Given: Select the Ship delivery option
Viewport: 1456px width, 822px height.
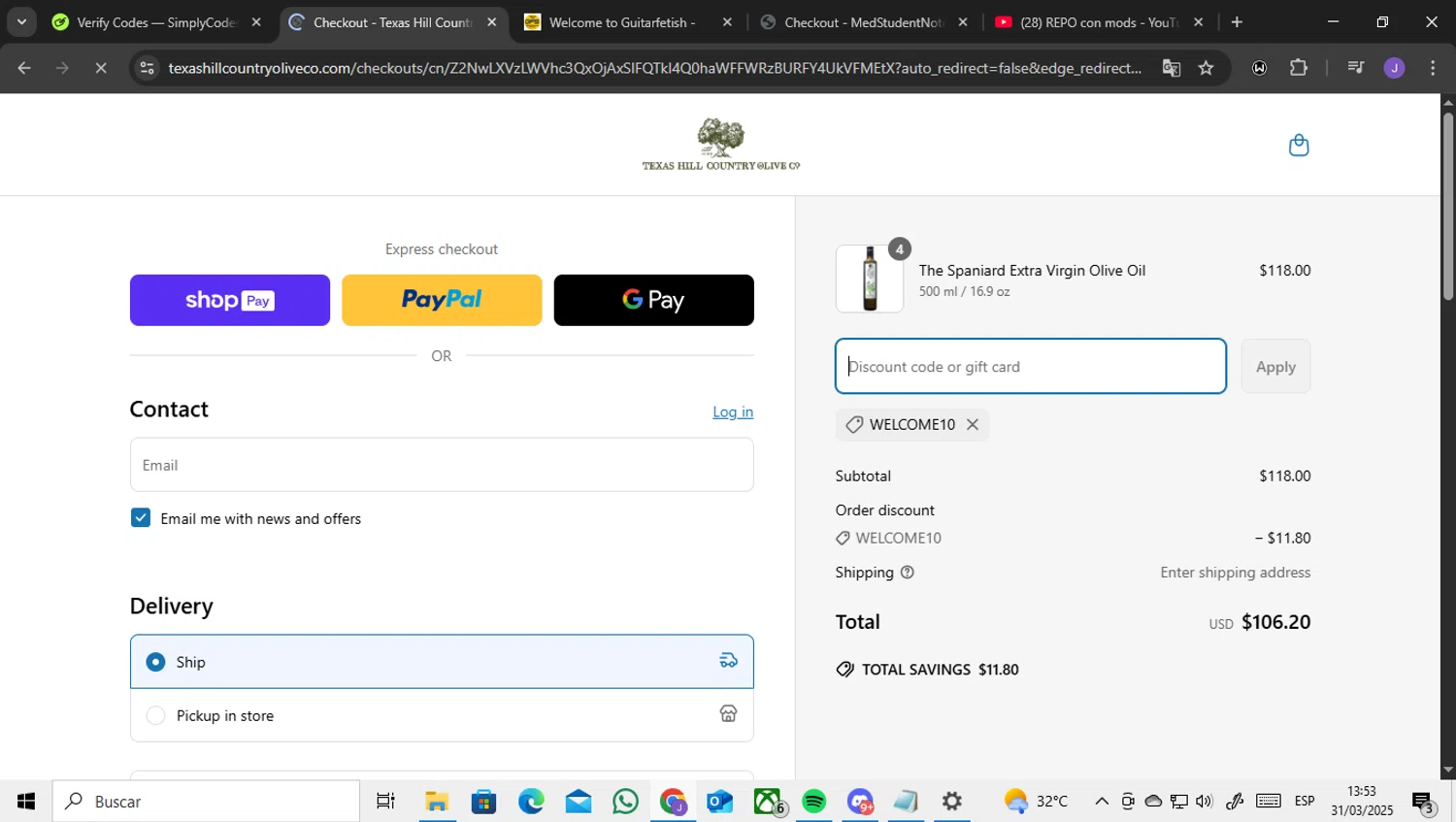Looking at the screenshot, I should (x=442, y=662).
